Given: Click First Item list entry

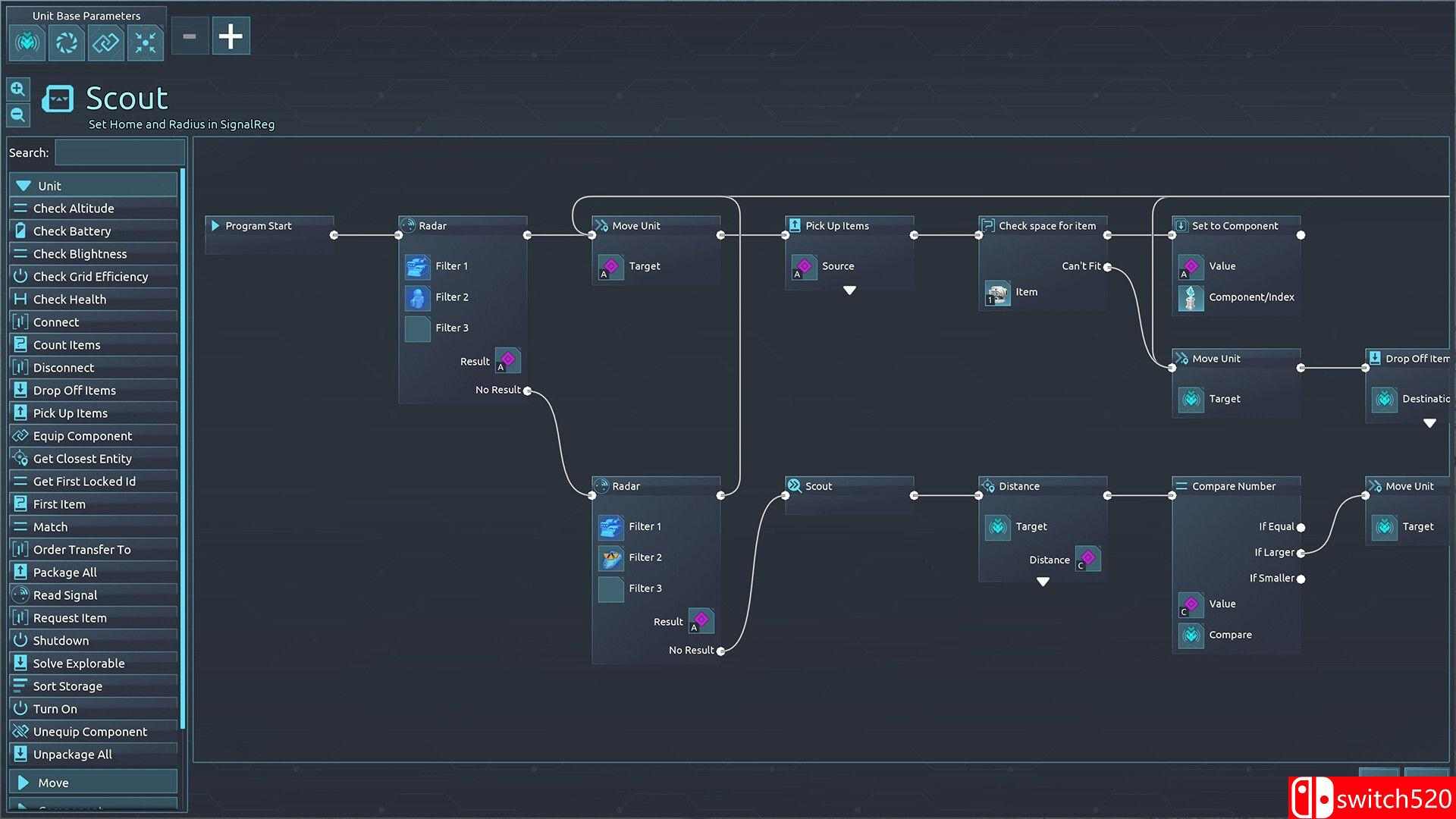Looking at the screenshot, I should [93, 504].
